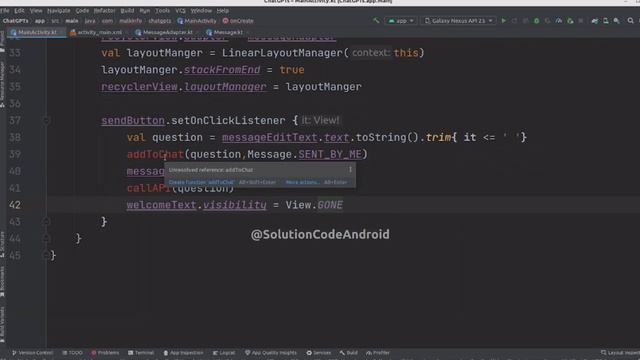Click the ChatGPTs breadcrumb in navigation bar
Image resolution: width=640 pixels, height=360 pixels.
(16, 21)
